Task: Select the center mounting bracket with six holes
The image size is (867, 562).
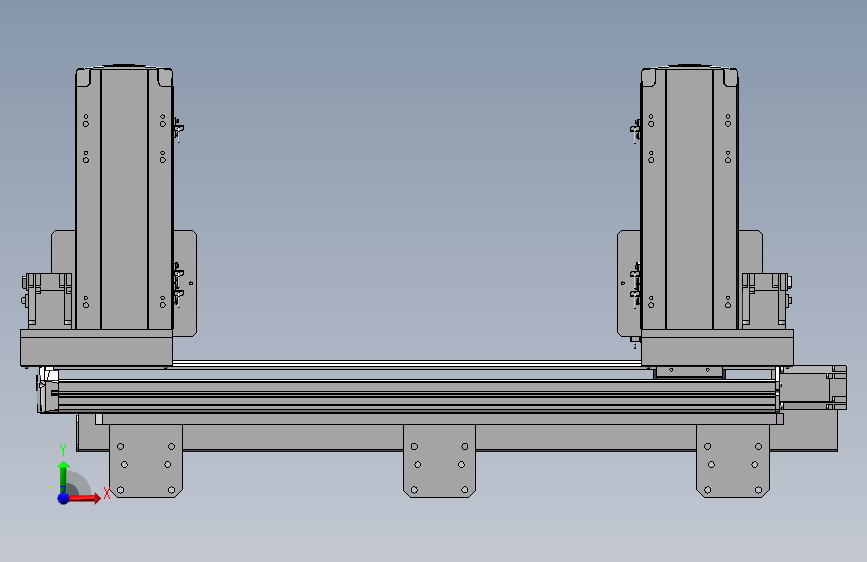Action: tap(440, 461)
